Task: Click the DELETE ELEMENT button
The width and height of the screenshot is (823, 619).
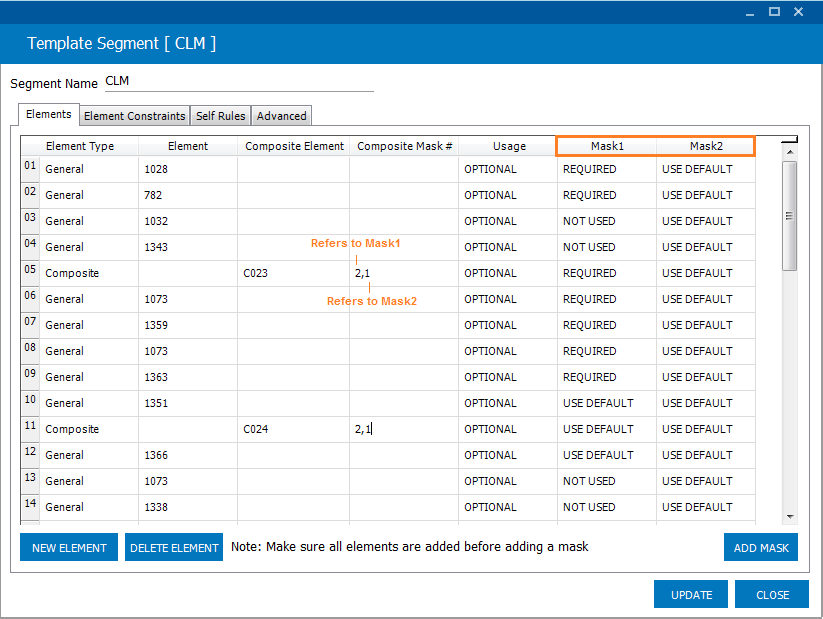Action: [x=174, y=548]
